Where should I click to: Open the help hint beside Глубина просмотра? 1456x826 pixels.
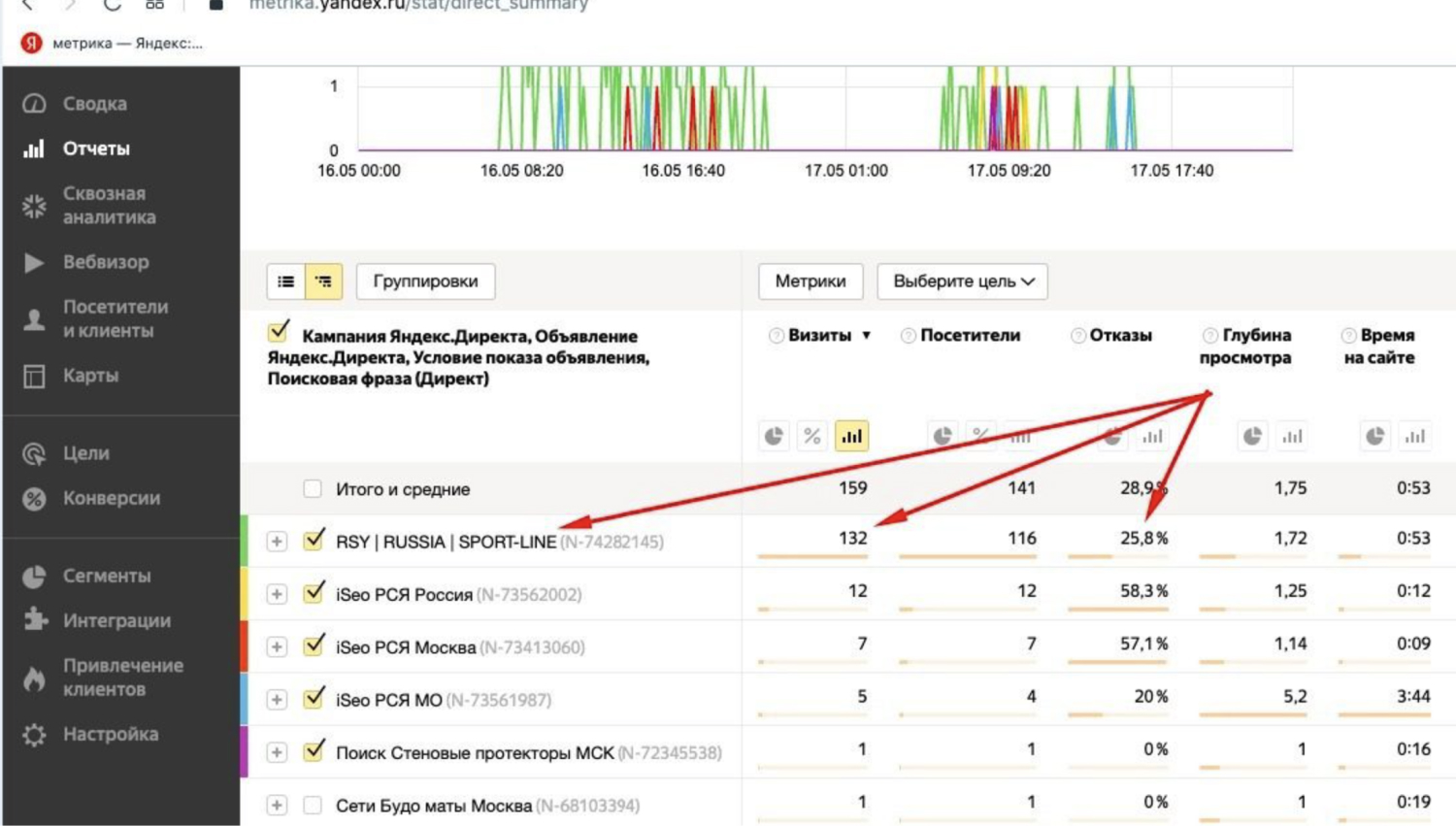coord(1210,336)
